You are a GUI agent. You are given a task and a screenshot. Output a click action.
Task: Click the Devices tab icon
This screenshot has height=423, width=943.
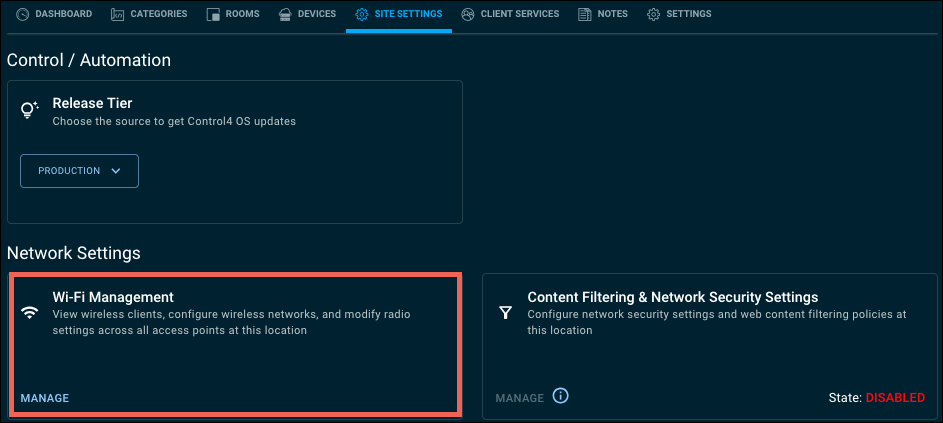click(x=285, y=15)
